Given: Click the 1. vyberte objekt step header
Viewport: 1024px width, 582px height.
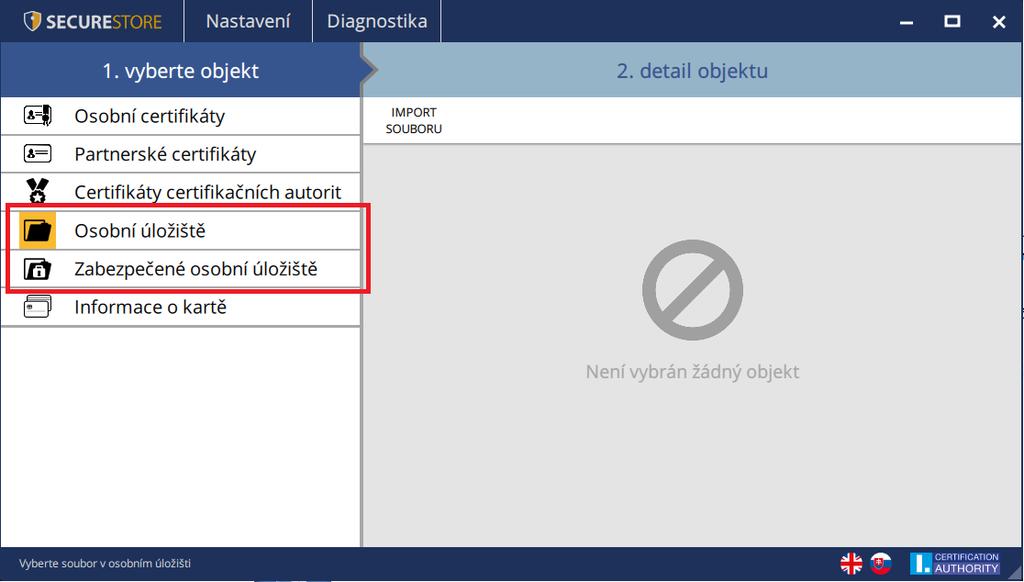Looking at the screenshot, I should click(180, 70).
